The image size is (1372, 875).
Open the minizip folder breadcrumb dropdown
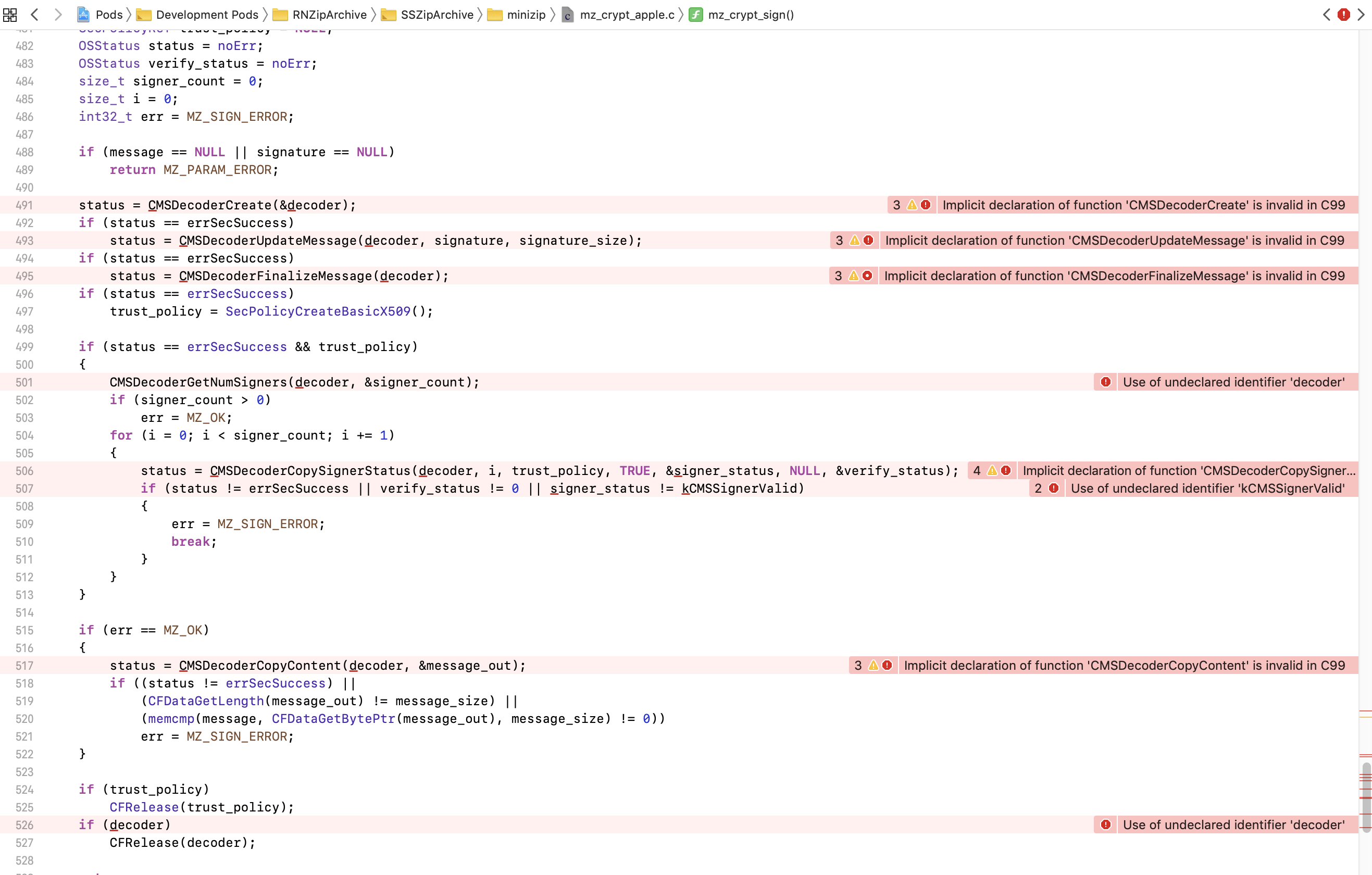click(527, 15)
